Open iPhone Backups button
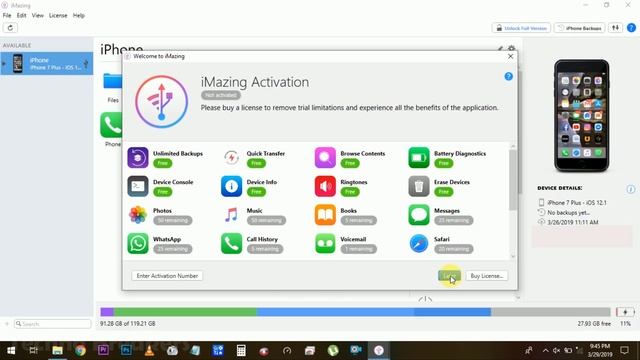 click(x=579, y=28)
